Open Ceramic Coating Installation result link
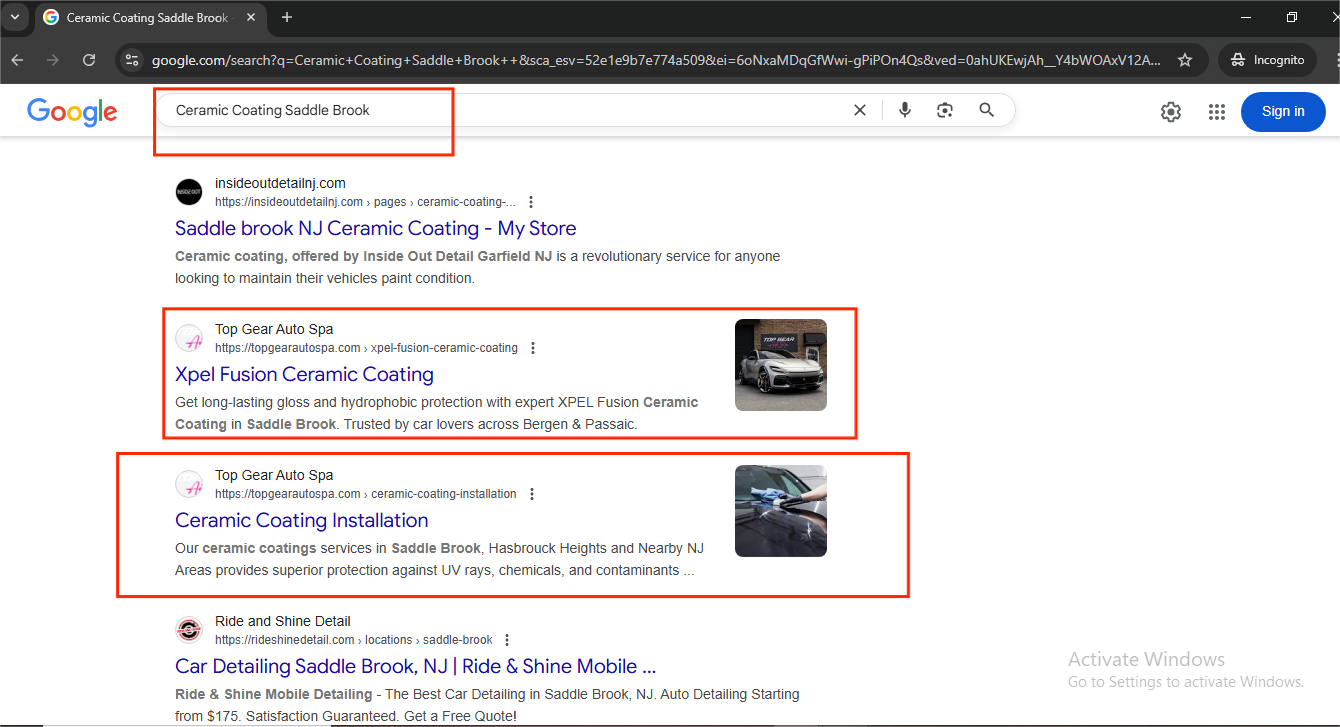Image resolution: width=1340 pixels, height=727 pixels. click(x=301, y=520)
